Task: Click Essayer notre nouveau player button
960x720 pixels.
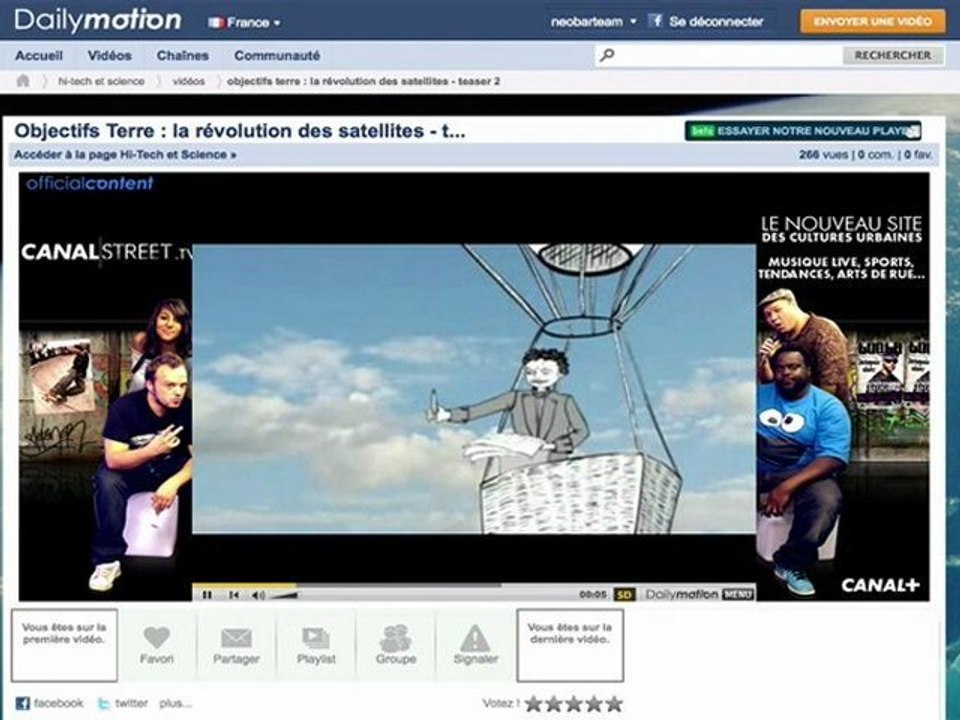Action: pyautogui.click(x=803, y=131)
